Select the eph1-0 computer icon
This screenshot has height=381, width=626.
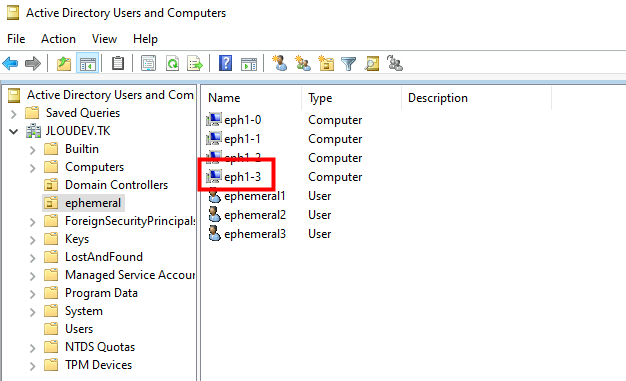pos(214,120)
